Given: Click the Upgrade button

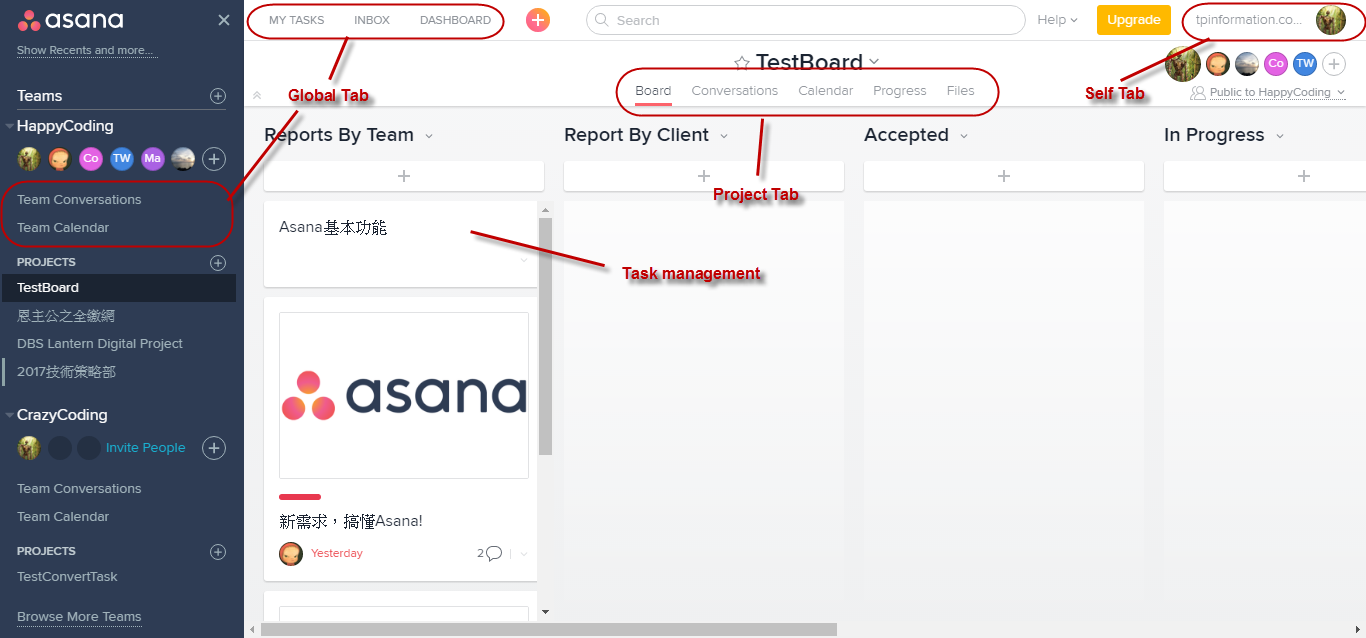Looking at the screenshot, I should coord(1134,20).
